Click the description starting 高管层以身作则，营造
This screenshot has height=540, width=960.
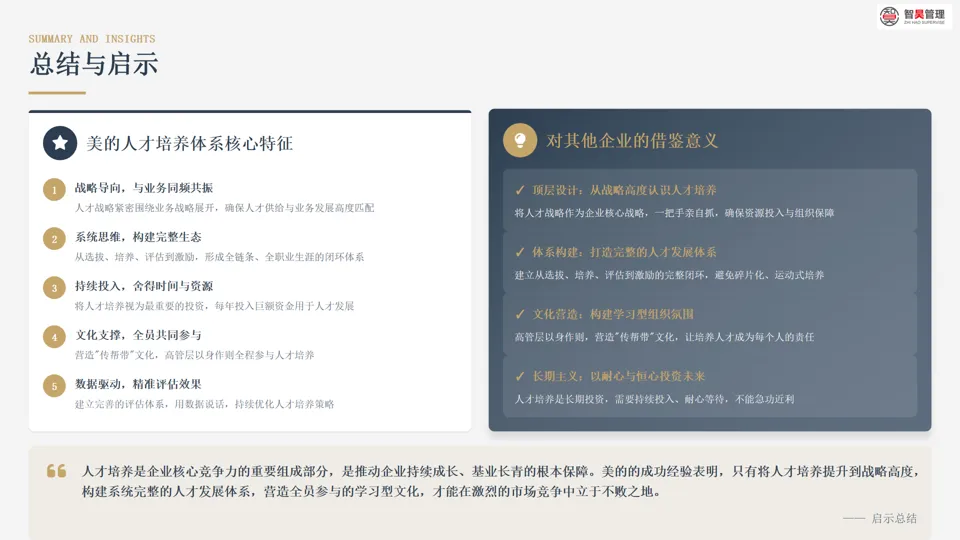tap(664, 337)
